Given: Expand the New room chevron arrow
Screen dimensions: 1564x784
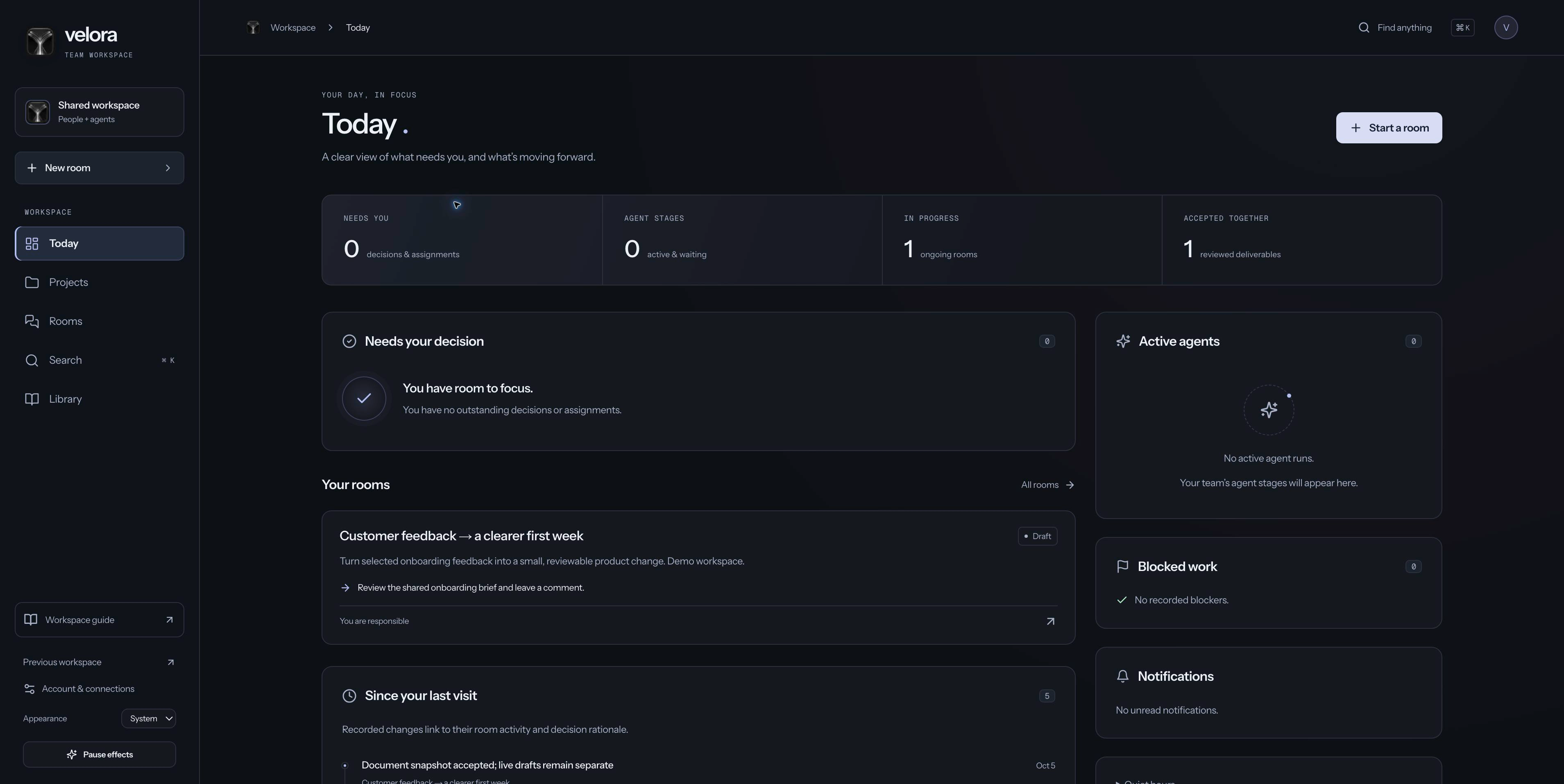Looking at the screenshot, I should coord(168,168).
